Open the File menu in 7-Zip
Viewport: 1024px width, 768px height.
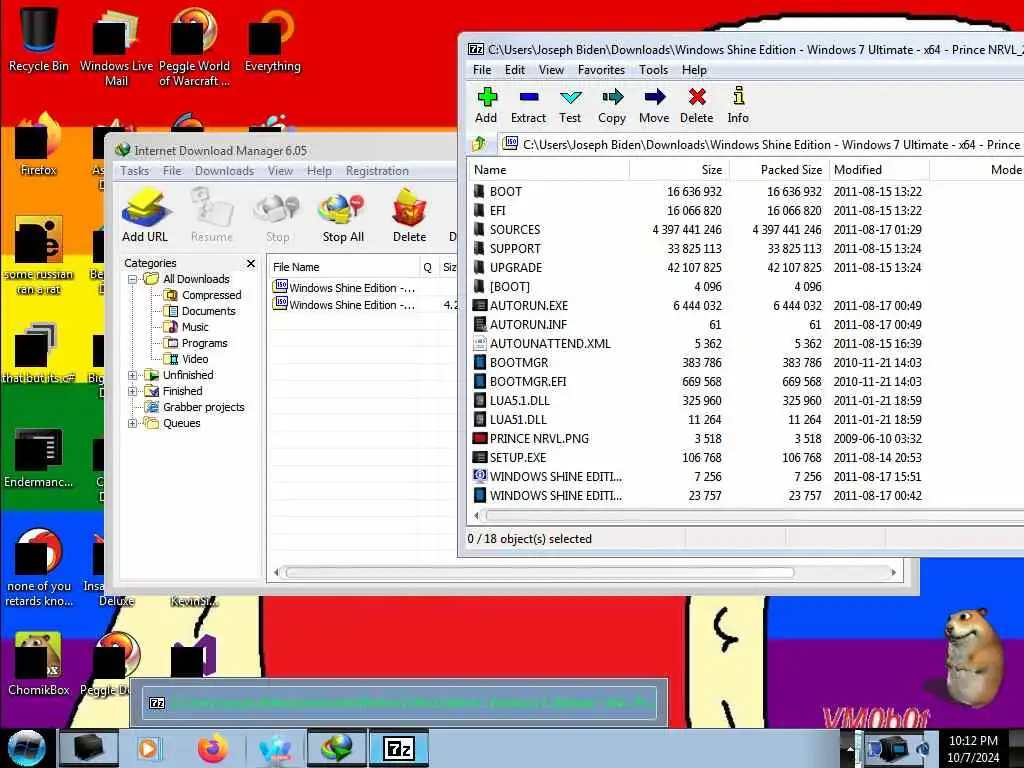point(482,70)
